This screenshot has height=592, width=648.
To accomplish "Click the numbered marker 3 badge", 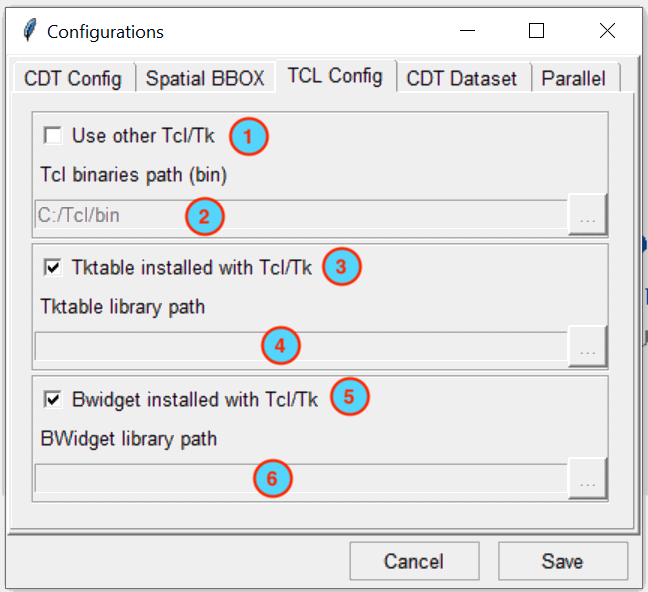I will (341, 267).
